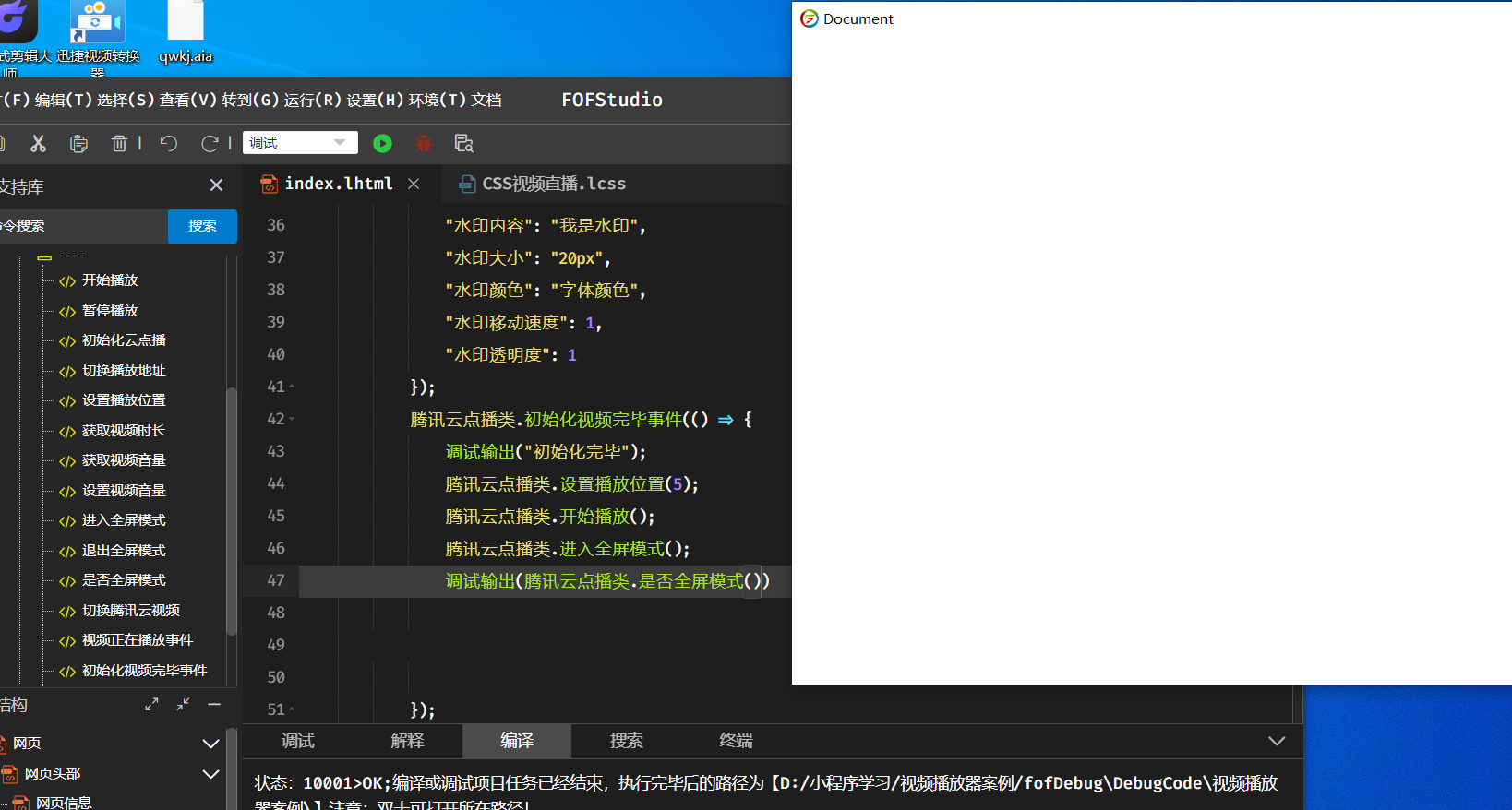Switch to the 终端 output tab
The width and height of the screenshot is (1512, 810).
pyautogui.click(x=736, y=741)
